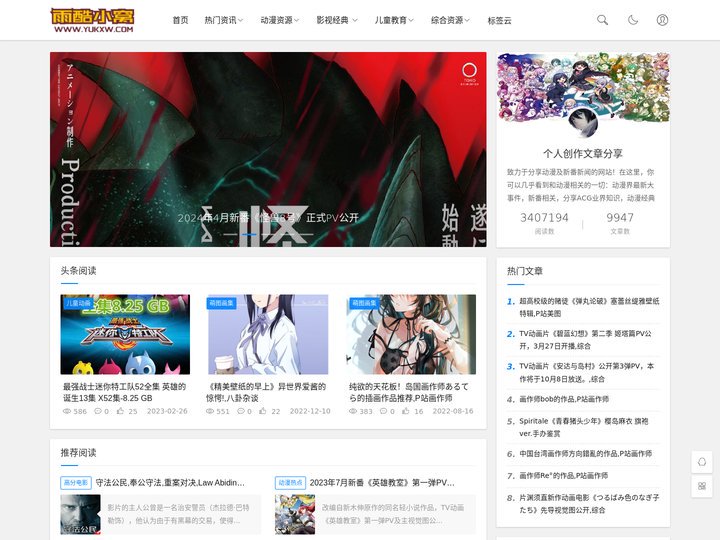
Task: Expand the 影视经典 dropdown menu
Action: point(337,20)
